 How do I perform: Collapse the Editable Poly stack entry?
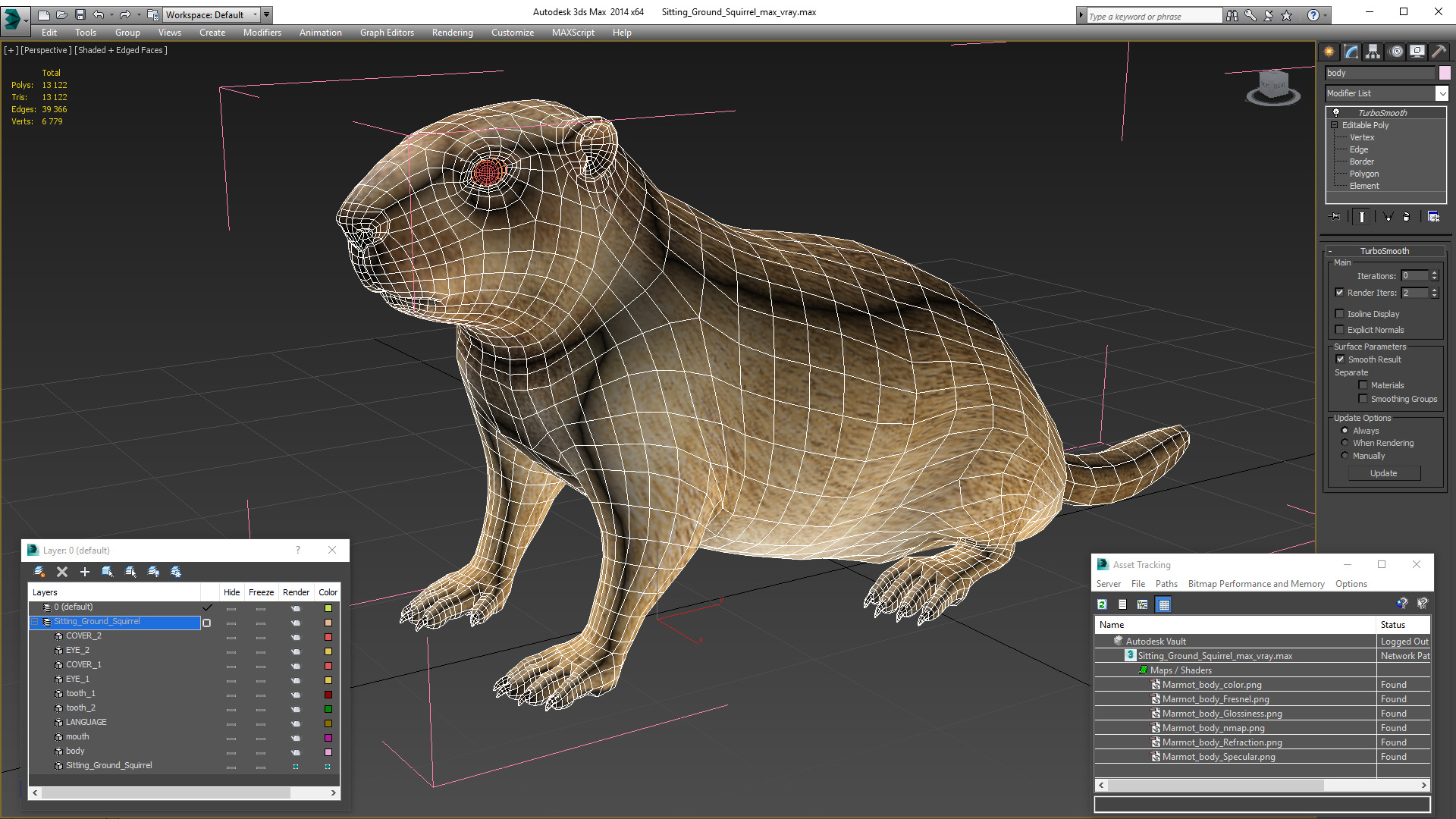pos(1334,125)
